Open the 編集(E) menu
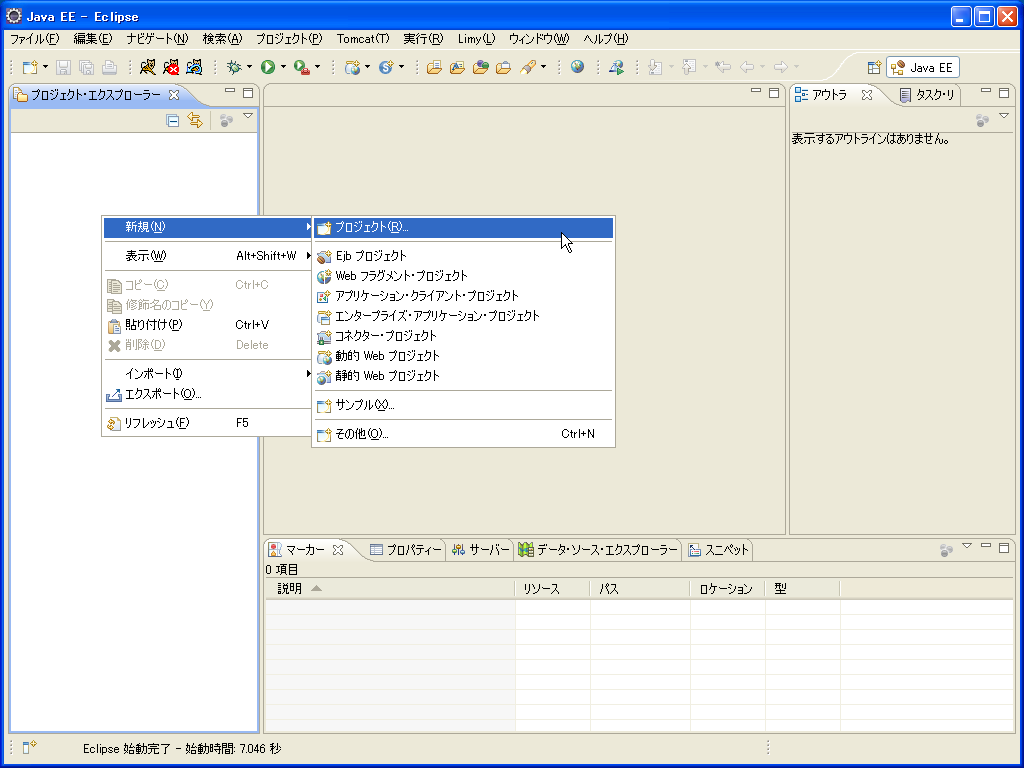Screen dimensions: 1024x768 [93, 39]
